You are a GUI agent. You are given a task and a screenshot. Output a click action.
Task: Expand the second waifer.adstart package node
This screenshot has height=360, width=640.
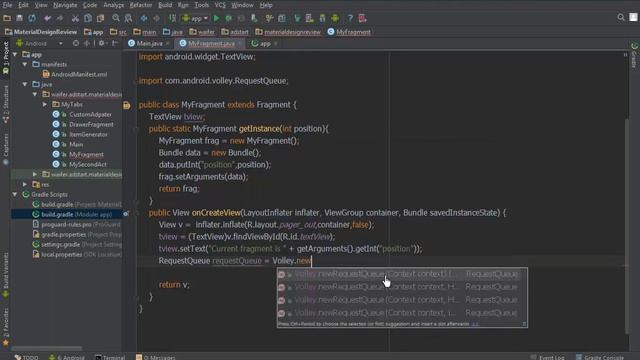point(35,174)
